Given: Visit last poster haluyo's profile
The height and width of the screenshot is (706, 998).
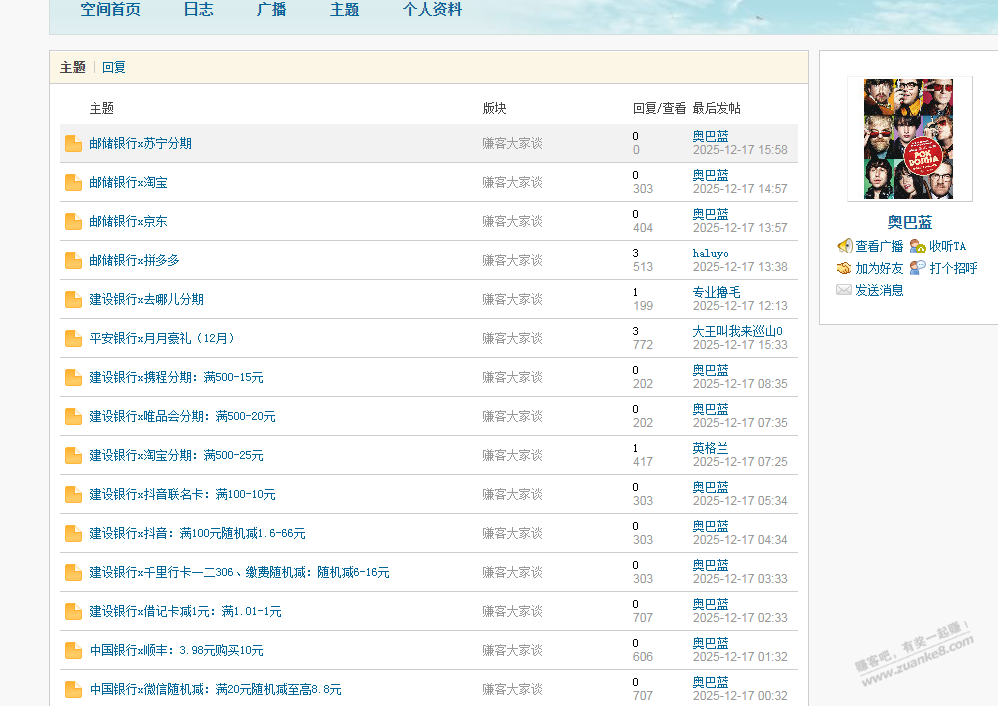Looking at the screenshot, I should coord(710,254).
